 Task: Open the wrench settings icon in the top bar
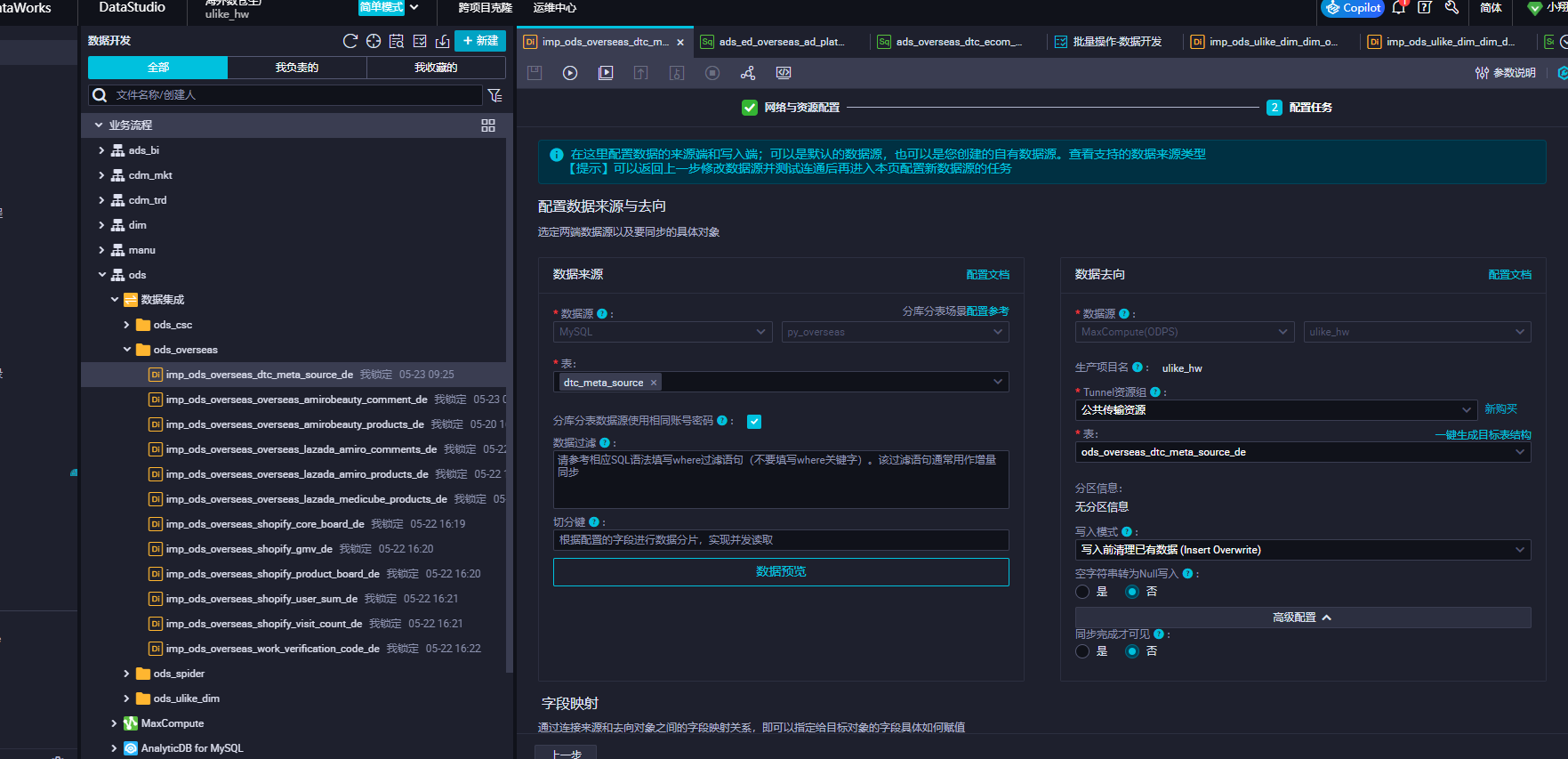pyautogui.click(x=1451, y=8)
